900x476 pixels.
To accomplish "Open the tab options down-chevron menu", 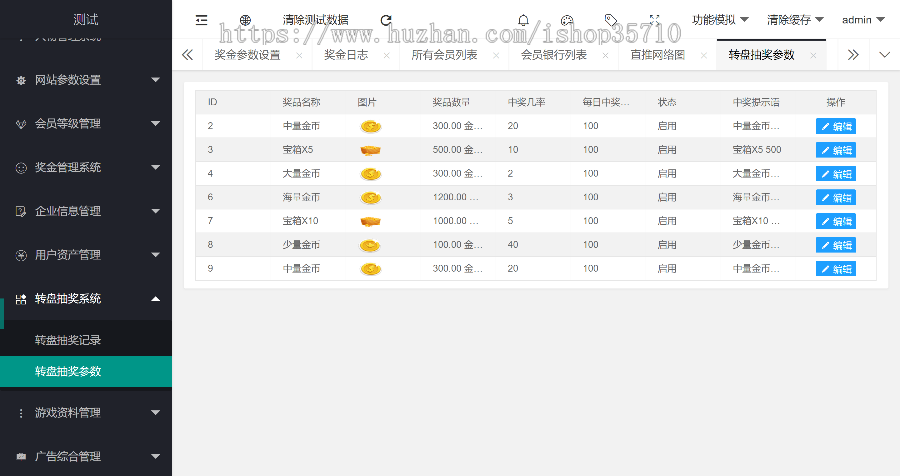I will tap(885, 55).
